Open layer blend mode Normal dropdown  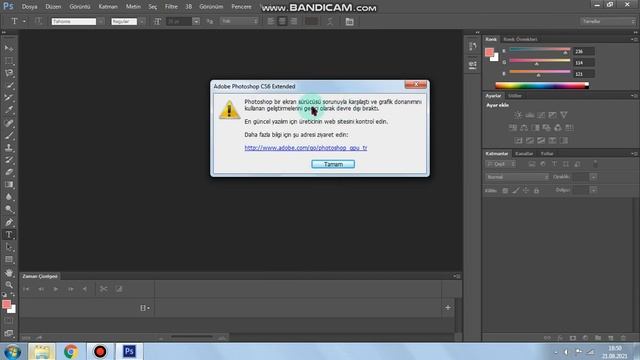pyautogui.click(x=517, y=177)
